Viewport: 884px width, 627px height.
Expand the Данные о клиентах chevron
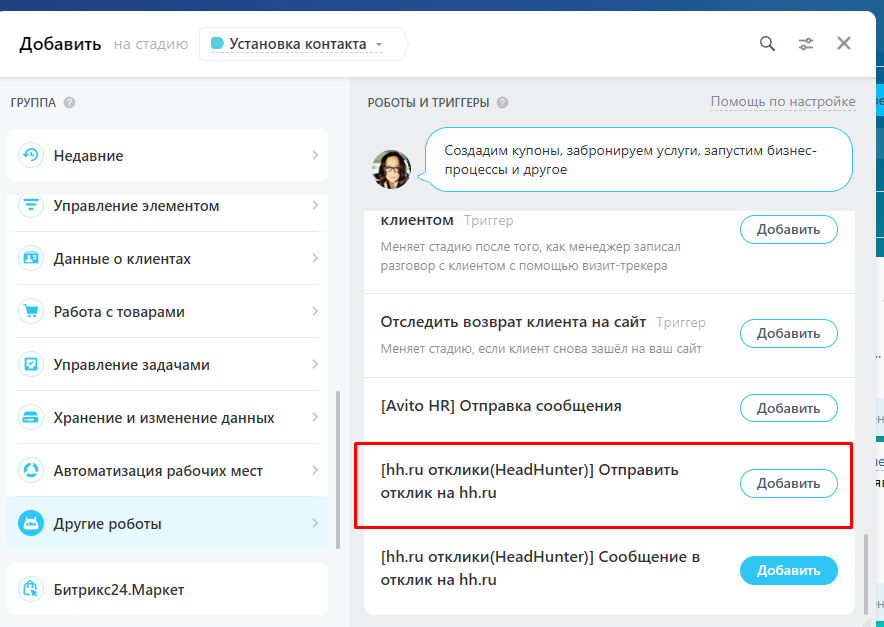315,258
